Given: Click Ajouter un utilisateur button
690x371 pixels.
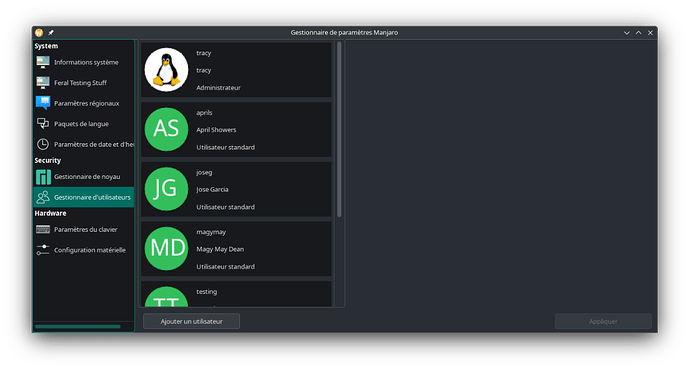Looking at the screenshot, I should 191,321.
